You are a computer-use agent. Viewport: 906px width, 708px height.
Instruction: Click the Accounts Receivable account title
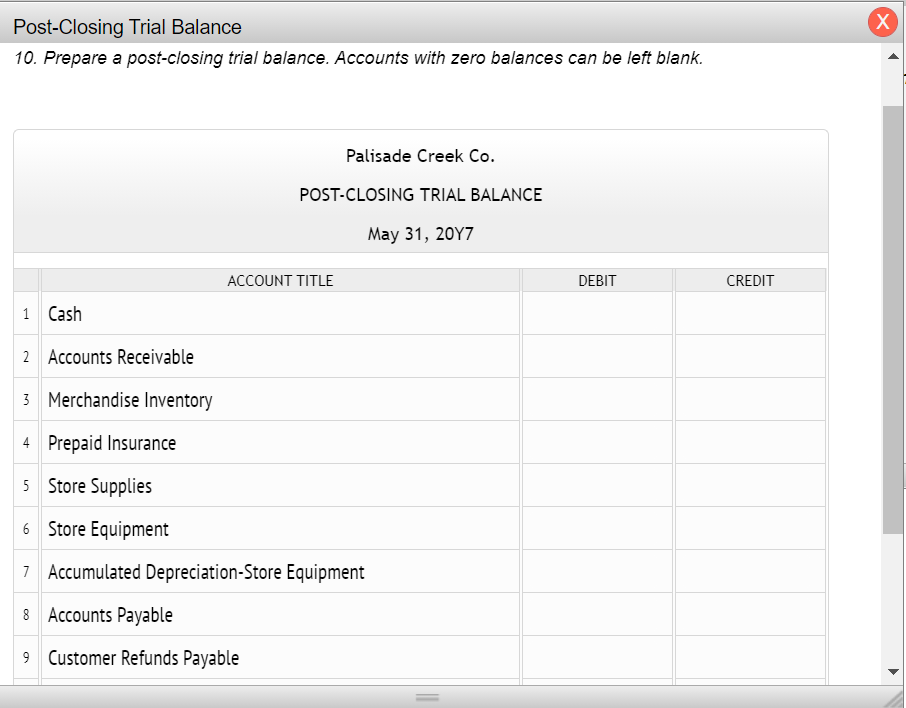[121, 357]
